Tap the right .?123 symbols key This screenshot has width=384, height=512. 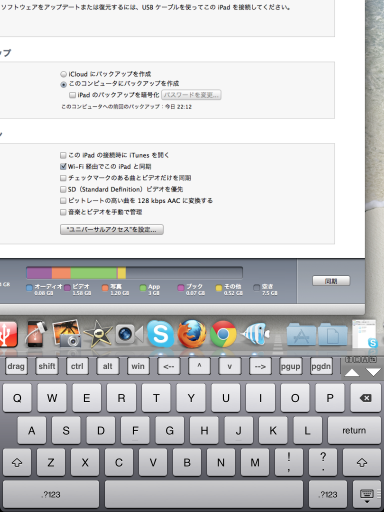[328, 495]
